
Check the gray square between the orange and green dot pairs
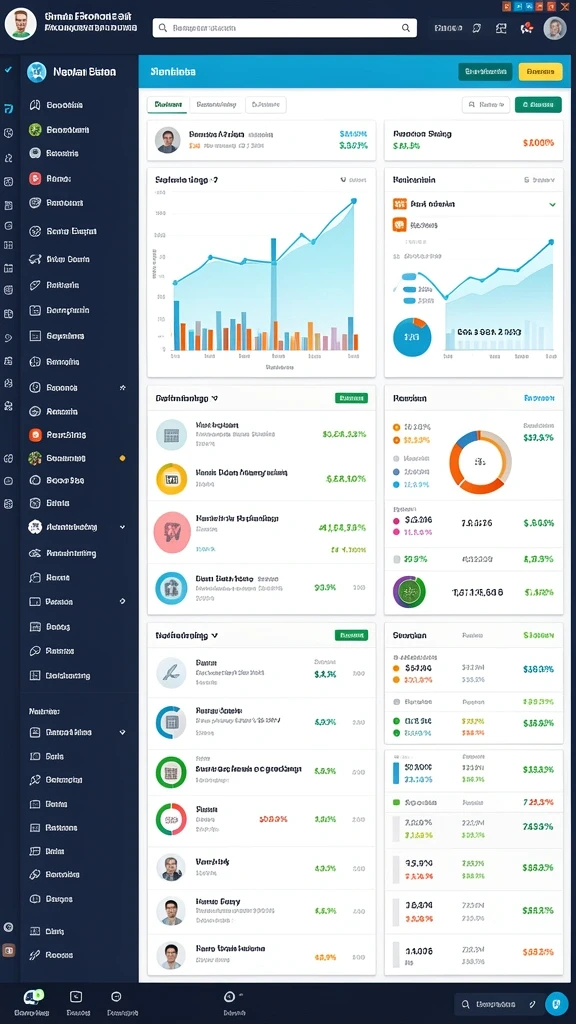pyautogui.click(x=396, y=702)
